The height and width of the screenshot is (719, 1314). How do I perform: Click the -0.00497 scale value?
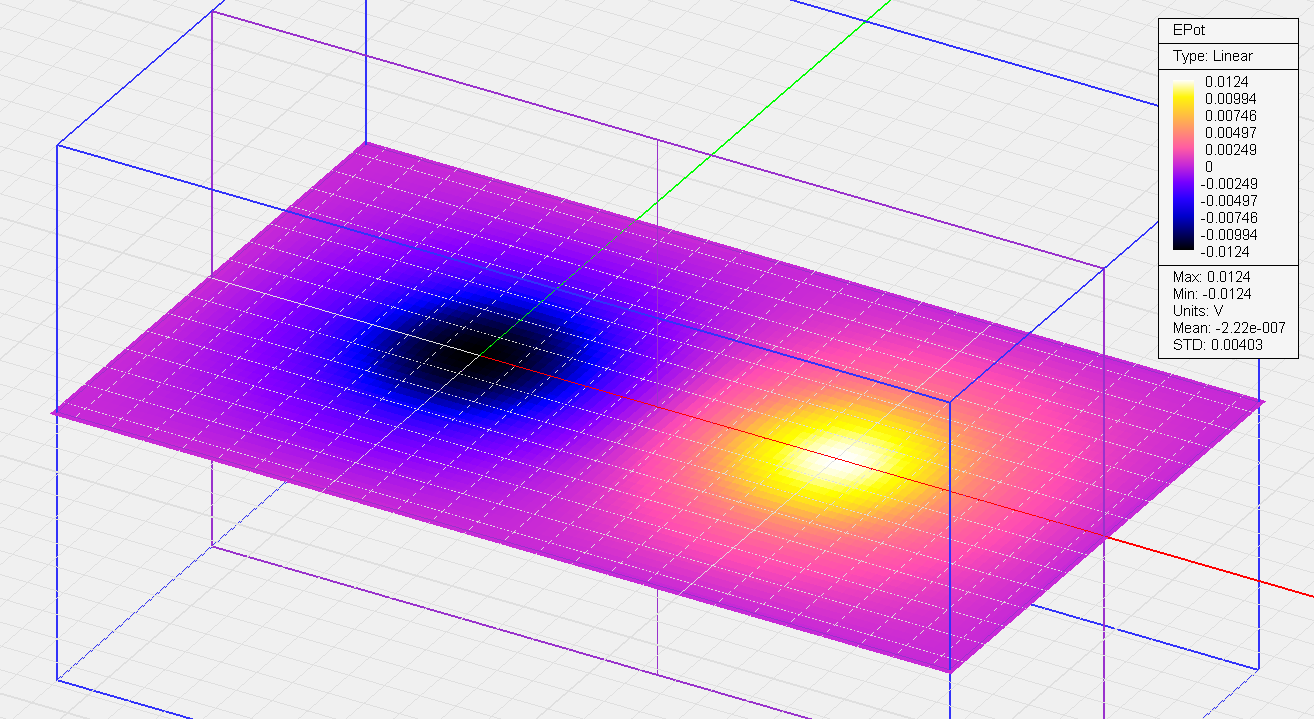tap(1229, 201)
